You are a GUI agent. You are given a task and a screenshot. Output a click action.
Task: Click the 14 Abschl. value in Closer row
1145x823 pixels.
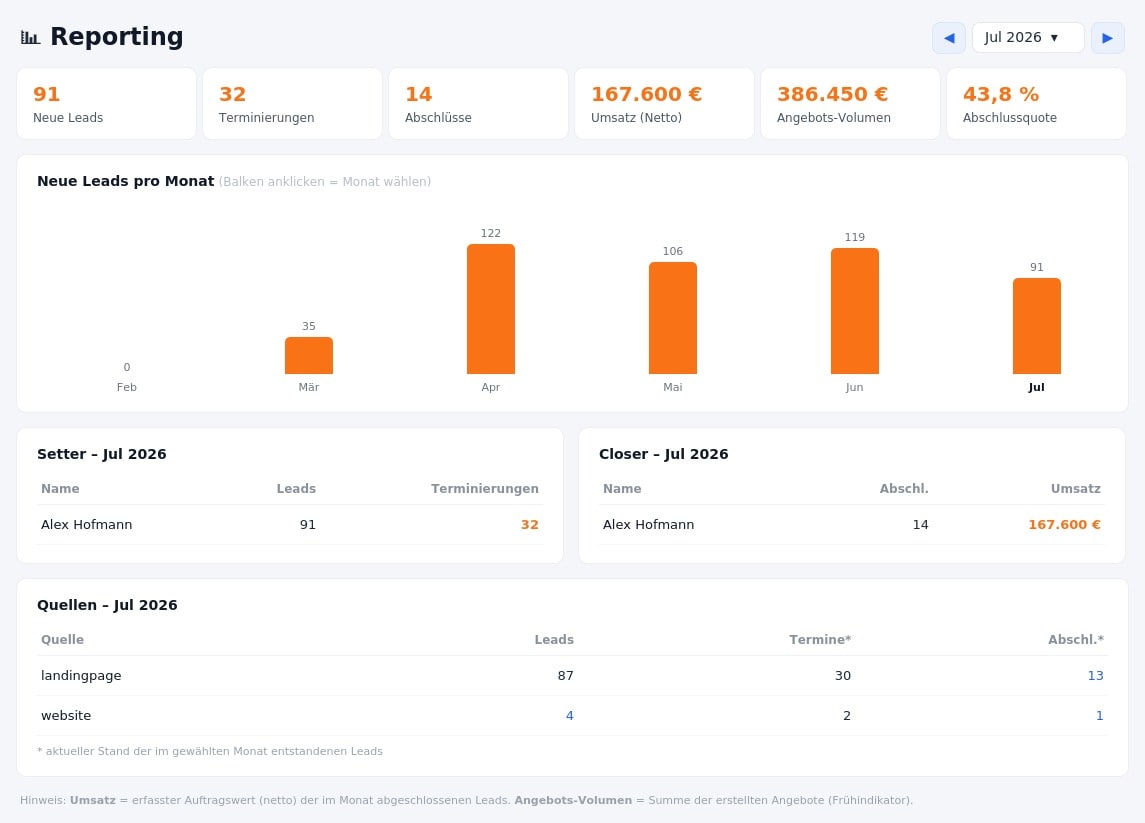[921, 524]
